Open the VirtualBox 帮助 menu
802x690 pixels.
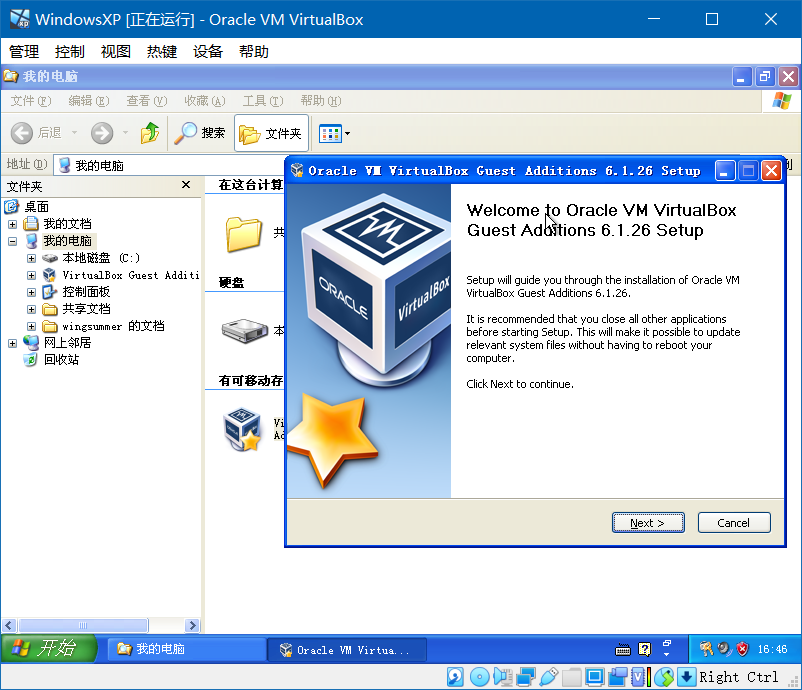coord(254,51)
